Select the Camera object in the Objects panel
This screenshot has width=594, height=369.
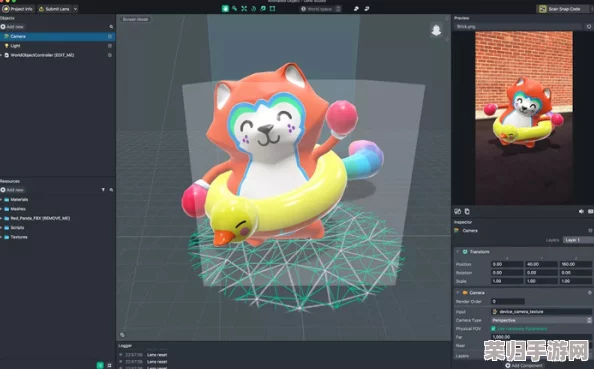point(58,36)
